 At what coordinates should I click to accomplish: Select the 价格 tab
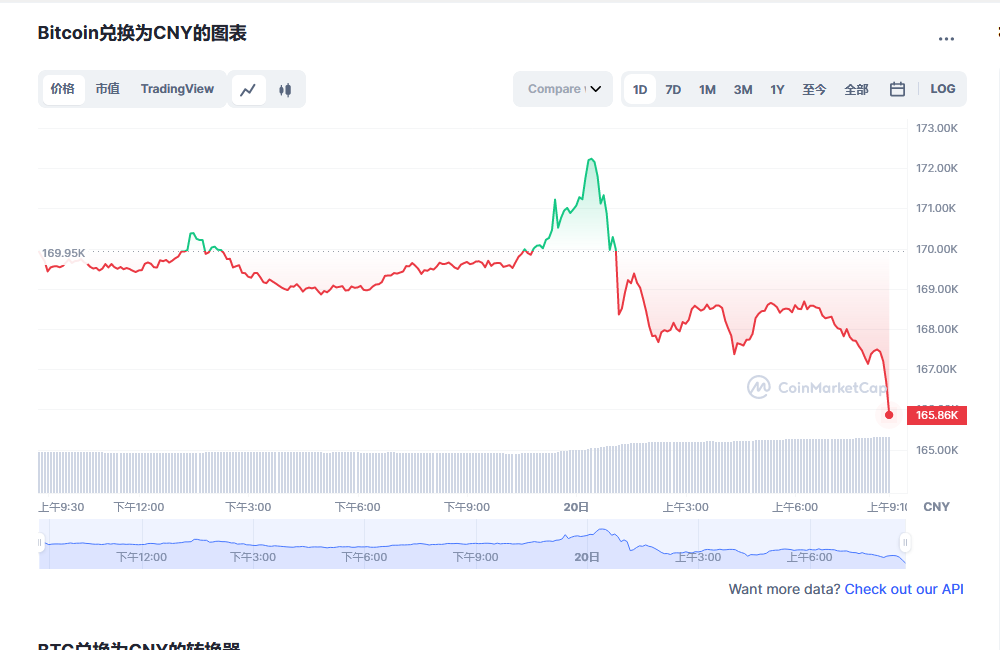[x=63, y=89]
